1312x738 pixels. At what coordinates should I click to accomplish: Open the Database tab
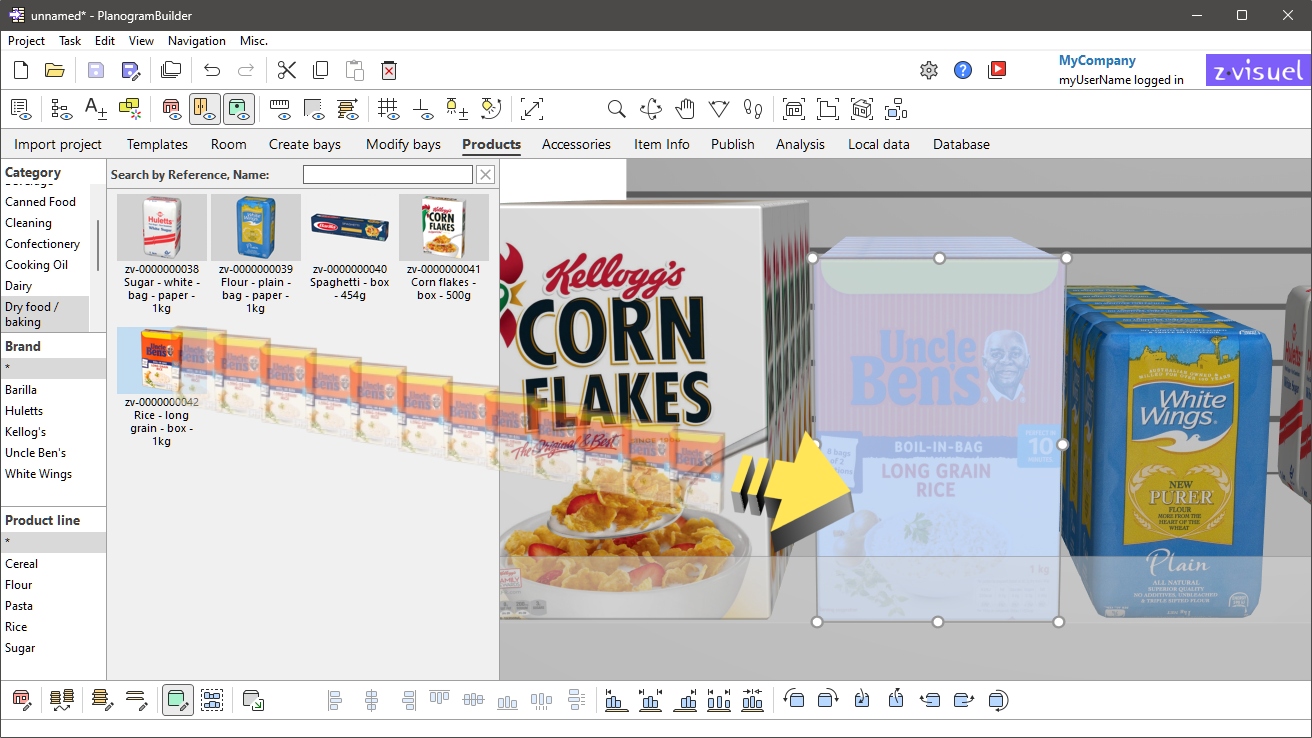click(x=961, y=144)
